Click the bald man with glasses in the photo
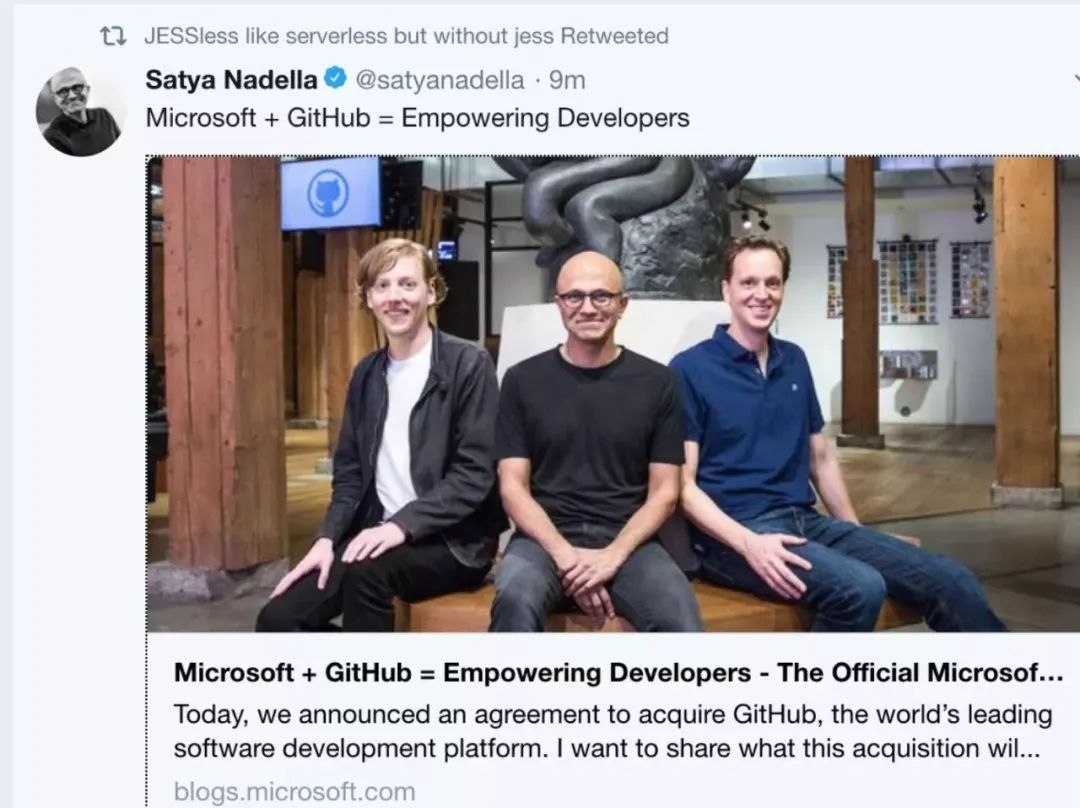Screen dimensions: 1080x808 (x=590, y=420)
